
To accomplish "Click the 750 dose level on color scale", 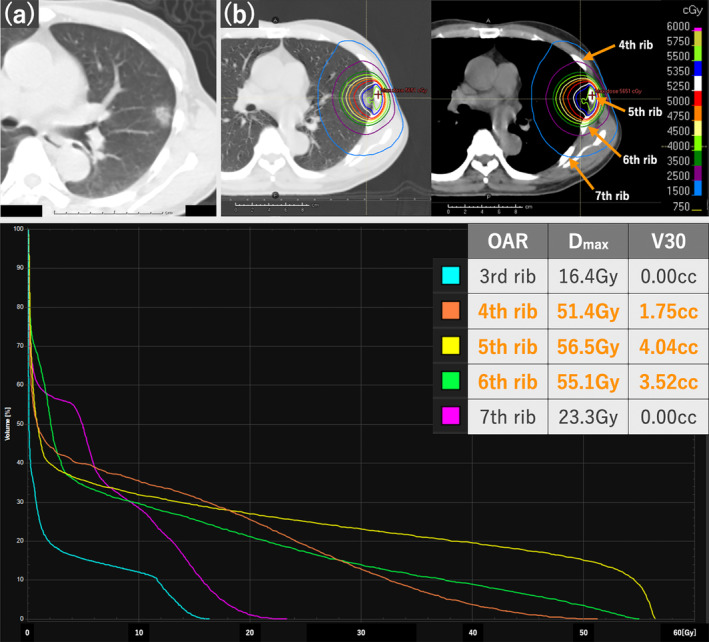I will [681, 206].
